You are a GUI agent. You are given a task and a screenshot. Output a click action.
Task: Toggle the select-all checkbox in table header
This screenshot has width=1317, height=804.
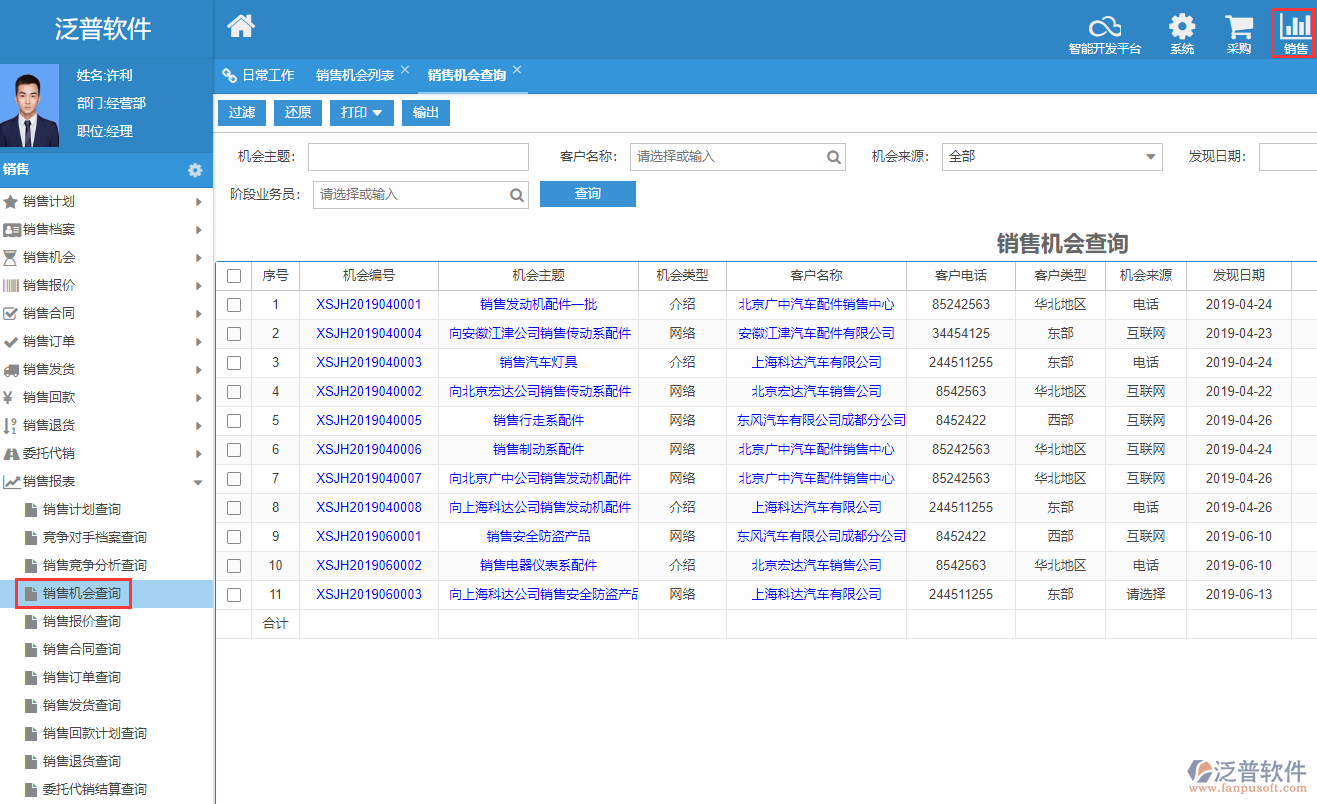point(234,276)
